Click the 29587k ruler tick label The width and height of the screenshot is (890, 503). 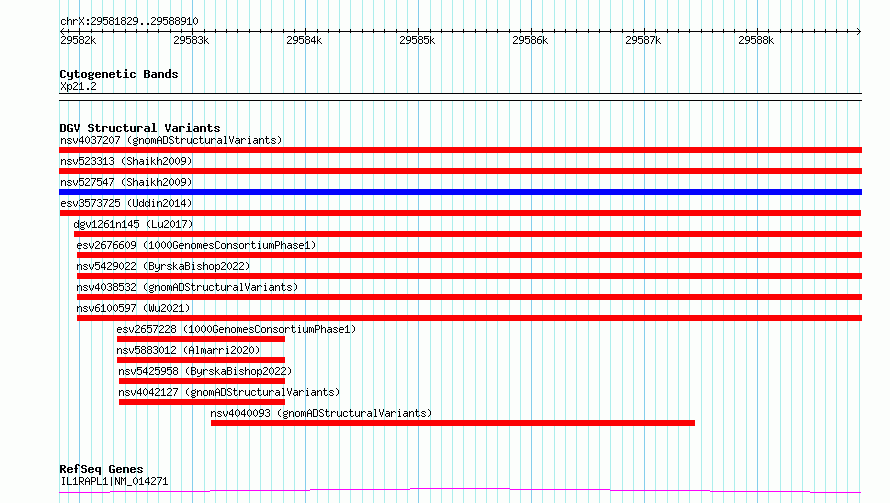click(643, 40)
